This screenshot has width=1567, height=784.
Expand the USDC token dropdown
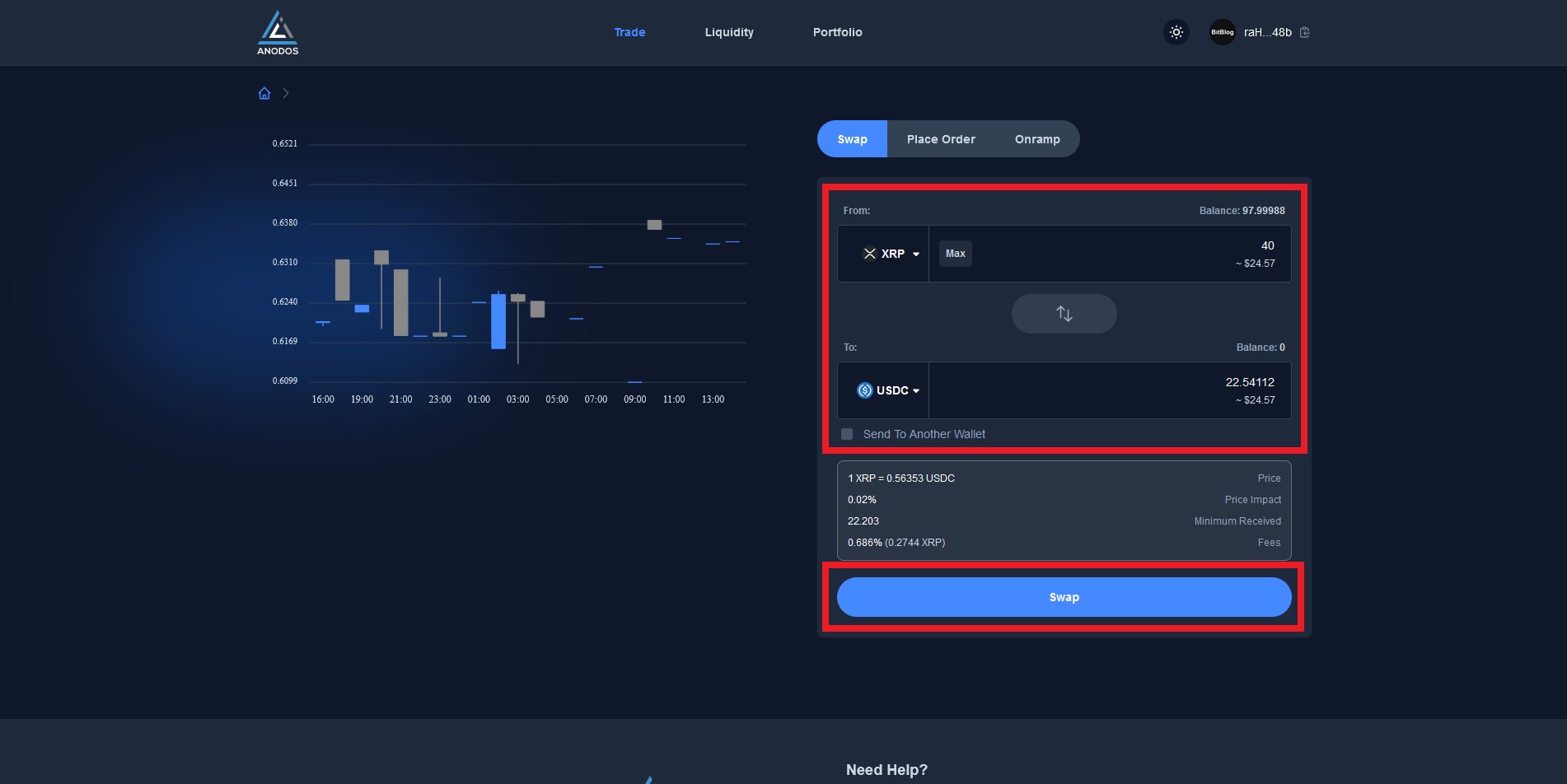[915, 390]
